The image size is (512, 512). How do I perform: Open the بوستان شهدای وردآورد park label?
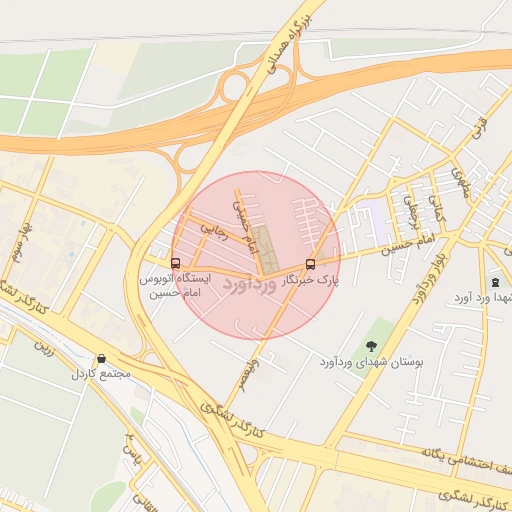point(372,362)
